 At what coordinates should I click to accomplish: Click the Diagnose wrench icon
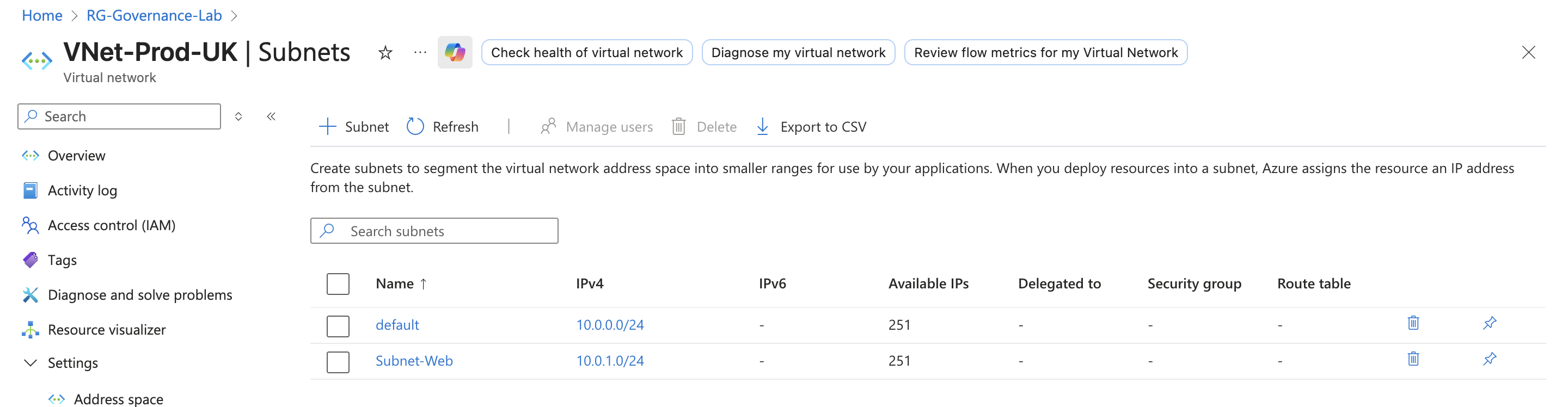click(x=30, y=294)
